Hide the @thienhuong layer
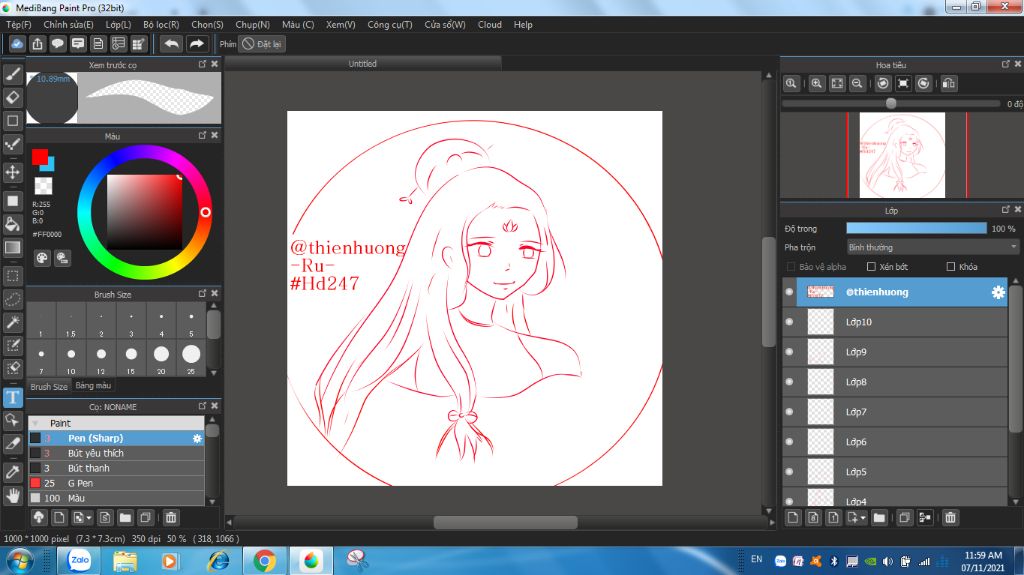The image size is (1024, 575). [x=790, y=292]
